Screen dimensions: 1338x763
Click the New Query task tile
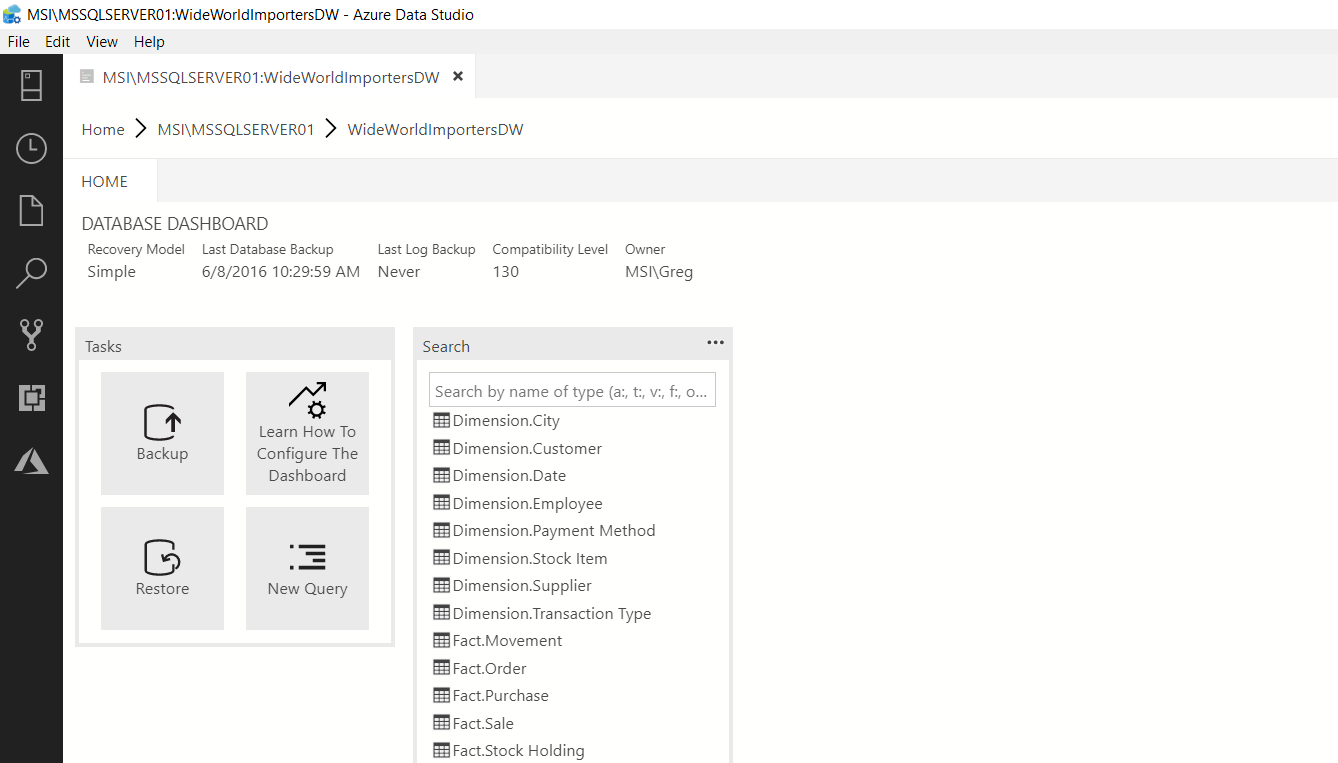point(307,568)
